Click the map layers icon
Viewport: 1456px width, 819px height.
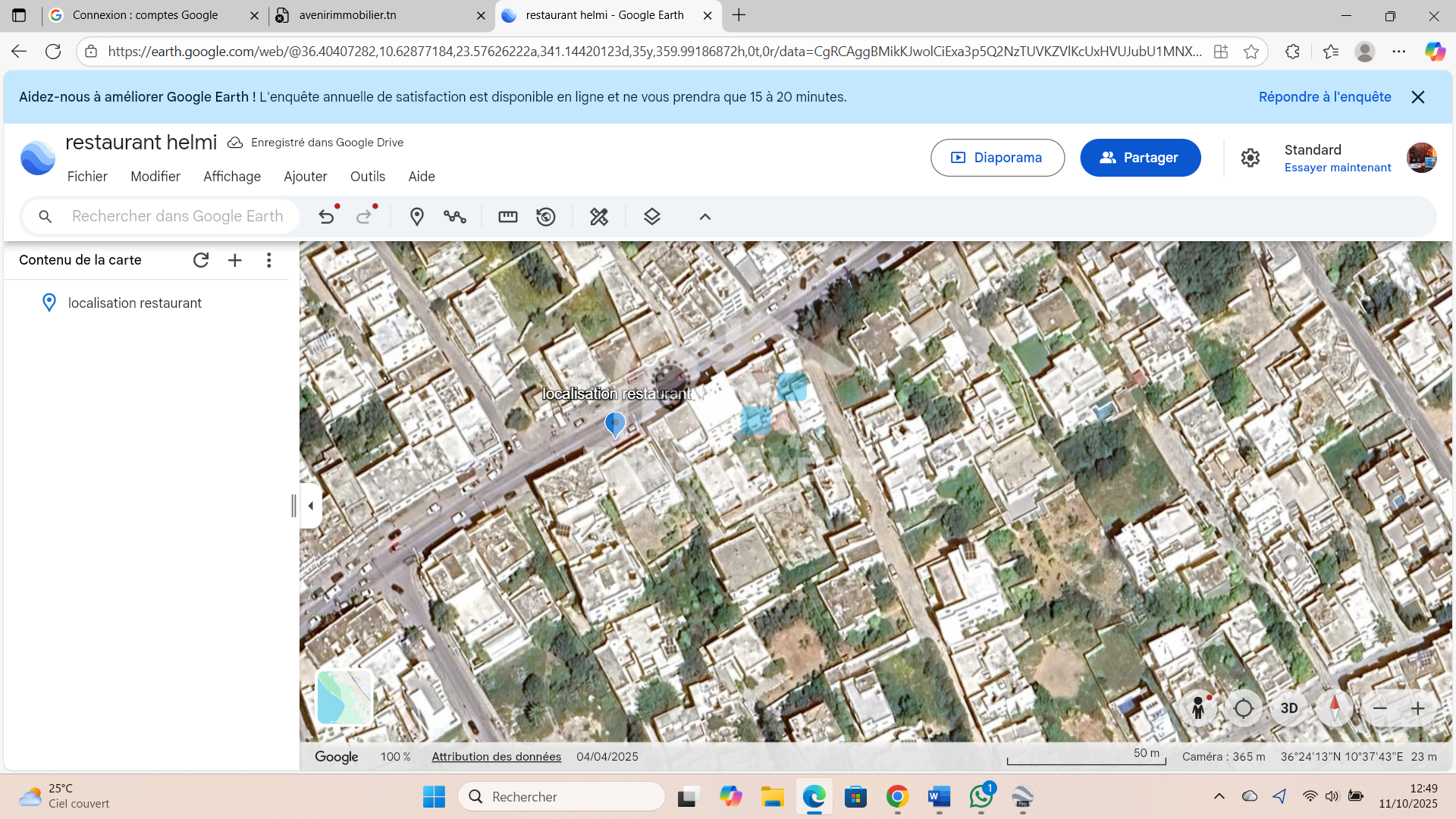(651, 217)
